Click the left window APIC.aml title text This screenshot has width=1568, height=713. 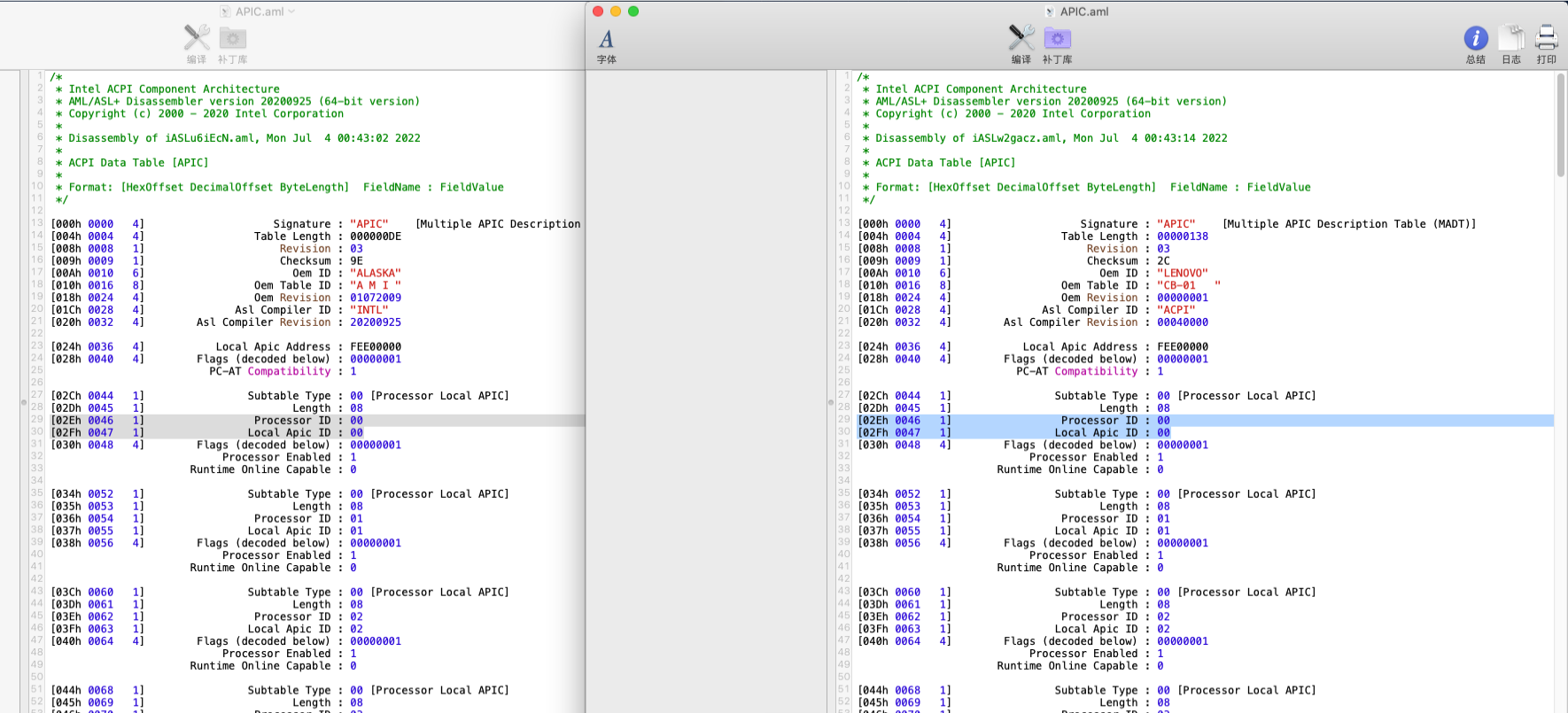pos(260,12)
